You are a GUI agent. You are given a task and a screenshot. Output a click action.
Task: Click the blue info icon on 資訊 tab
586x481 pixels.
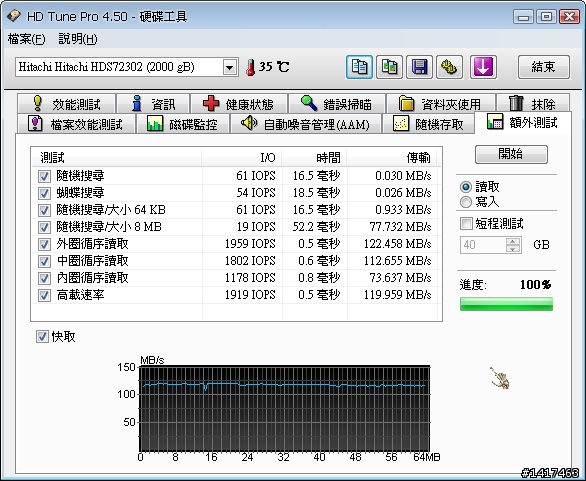(x=137, y=103)
